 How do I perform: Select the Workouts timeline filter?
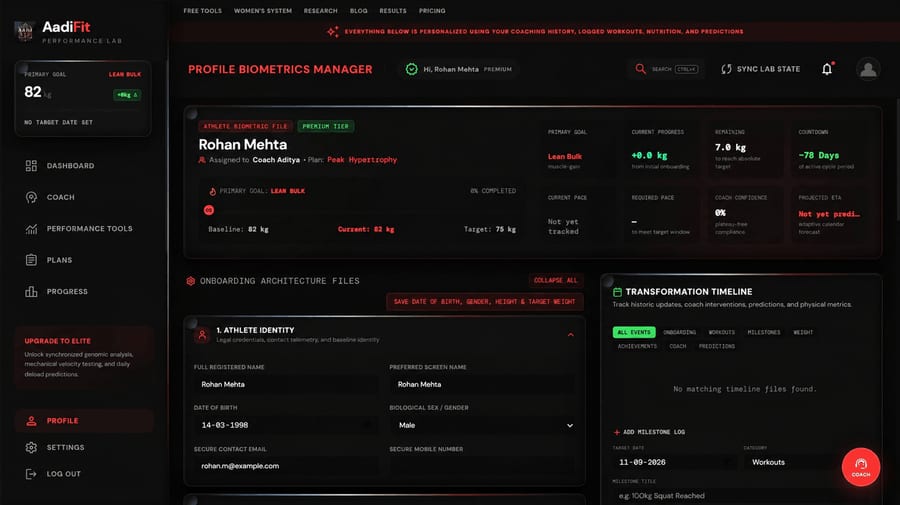[721, 332]
